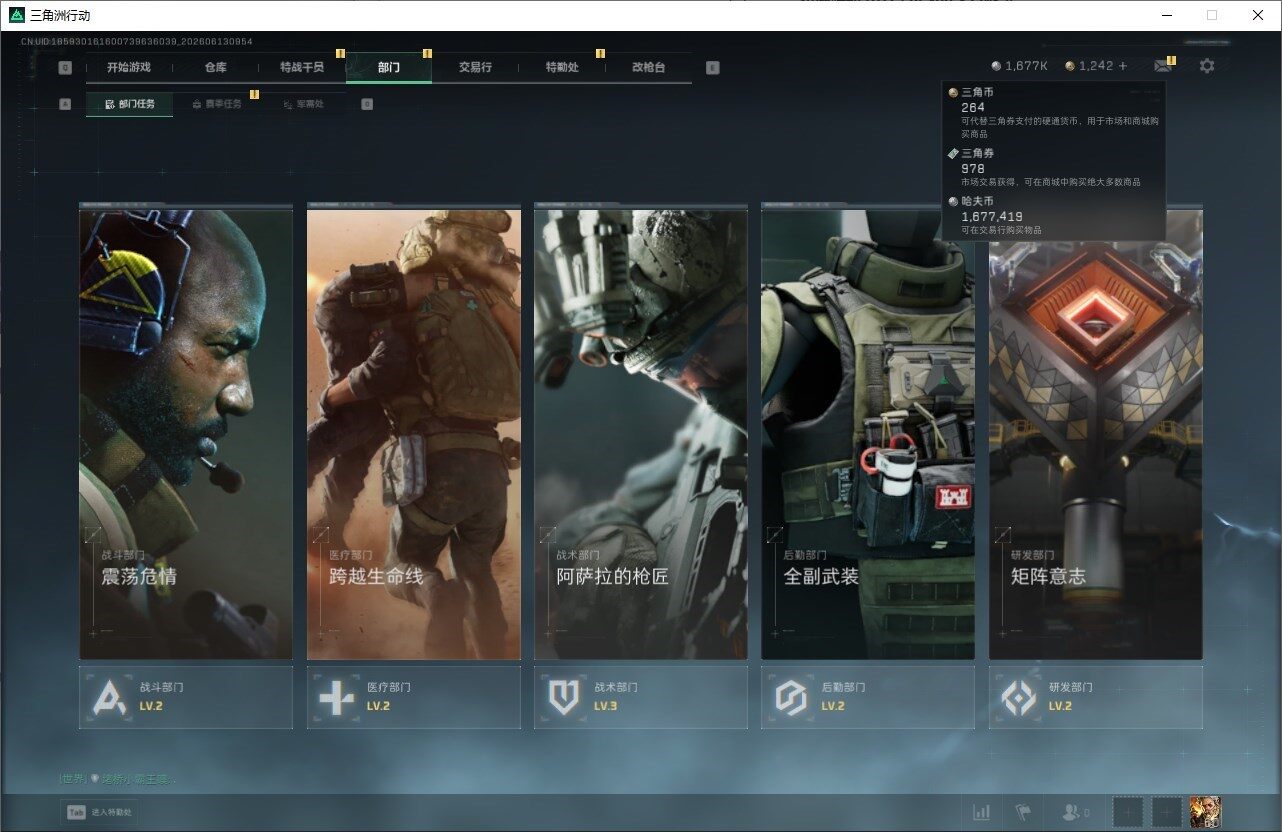
Task: Switch to the 开始游戏 tab
Action: click(129, 67)
